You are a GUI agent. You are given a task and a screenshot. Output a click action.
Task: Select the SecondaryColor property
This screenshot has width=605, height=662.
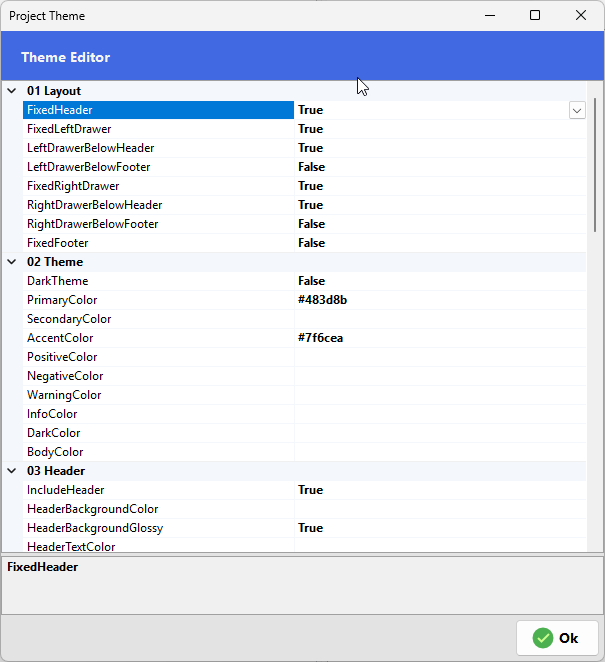pyautogui.click(x=158, y=319)
